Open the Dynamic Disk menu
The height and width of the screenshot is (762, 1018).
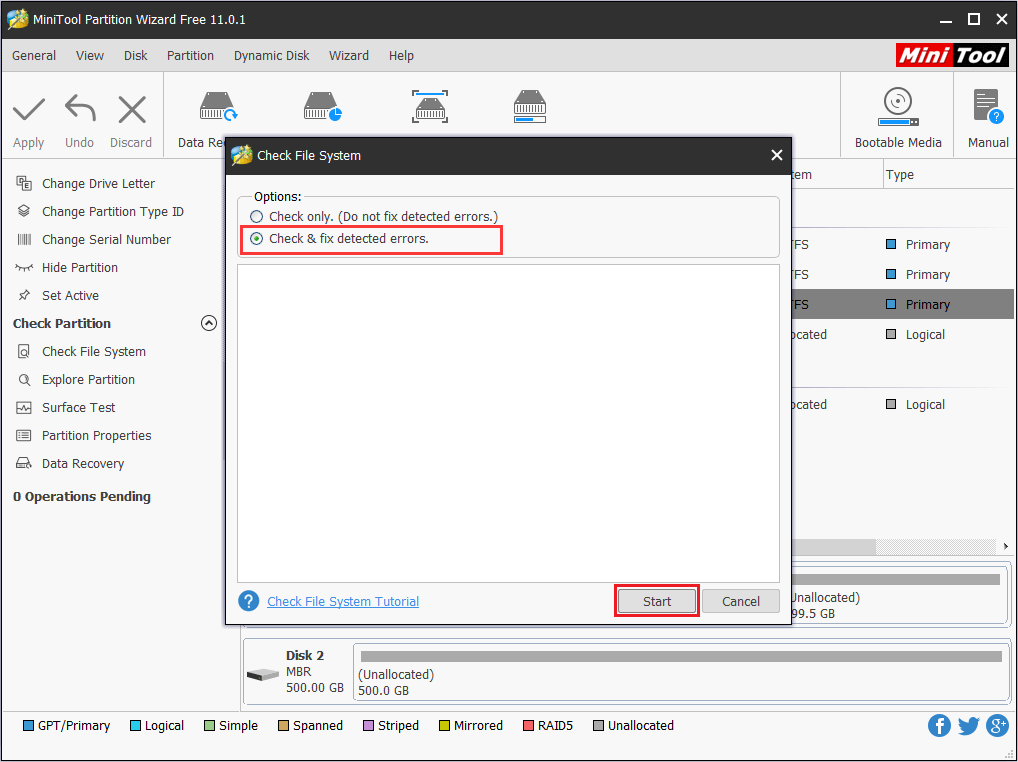271,56
